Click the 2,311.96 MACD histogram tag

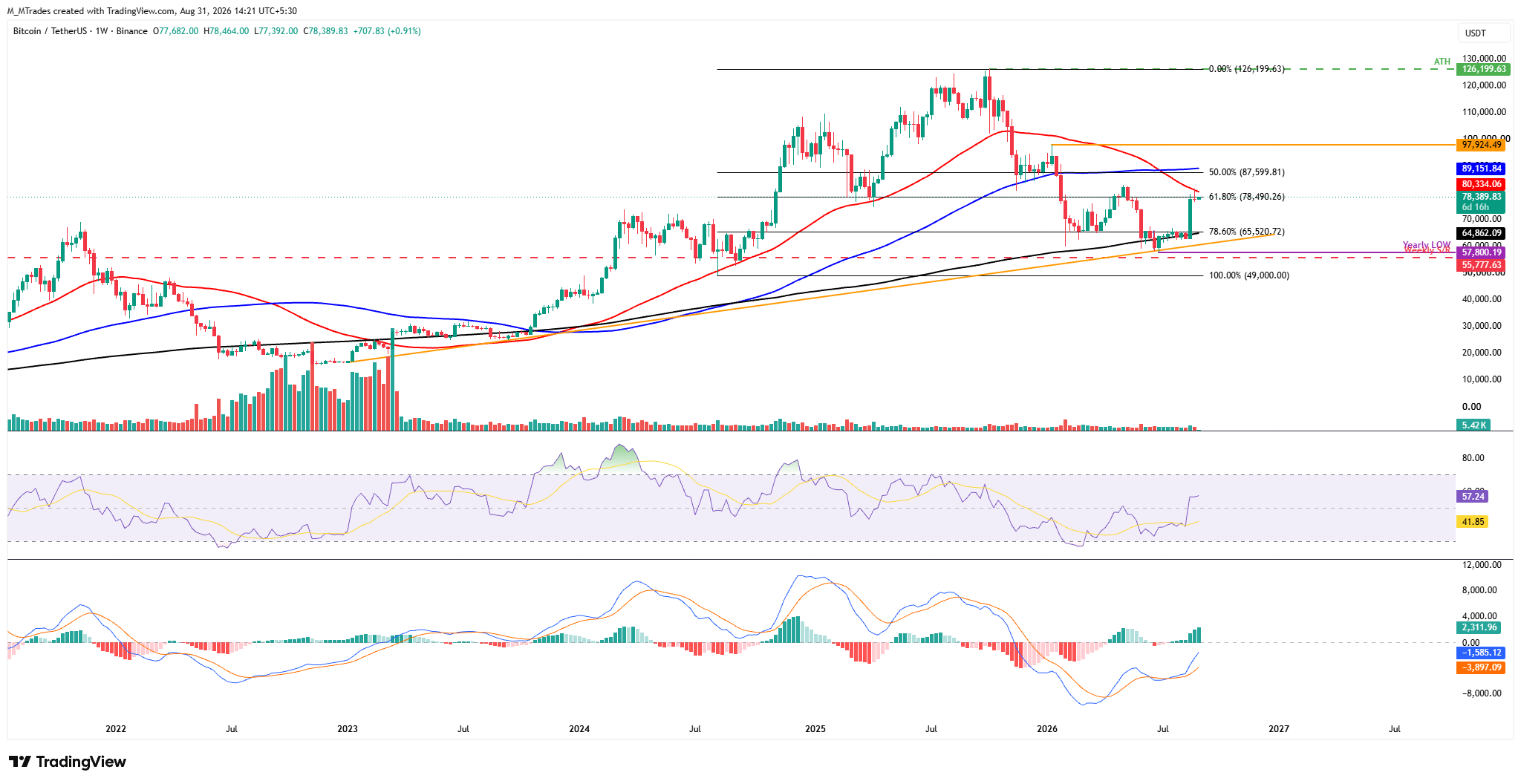[1479, 627]
